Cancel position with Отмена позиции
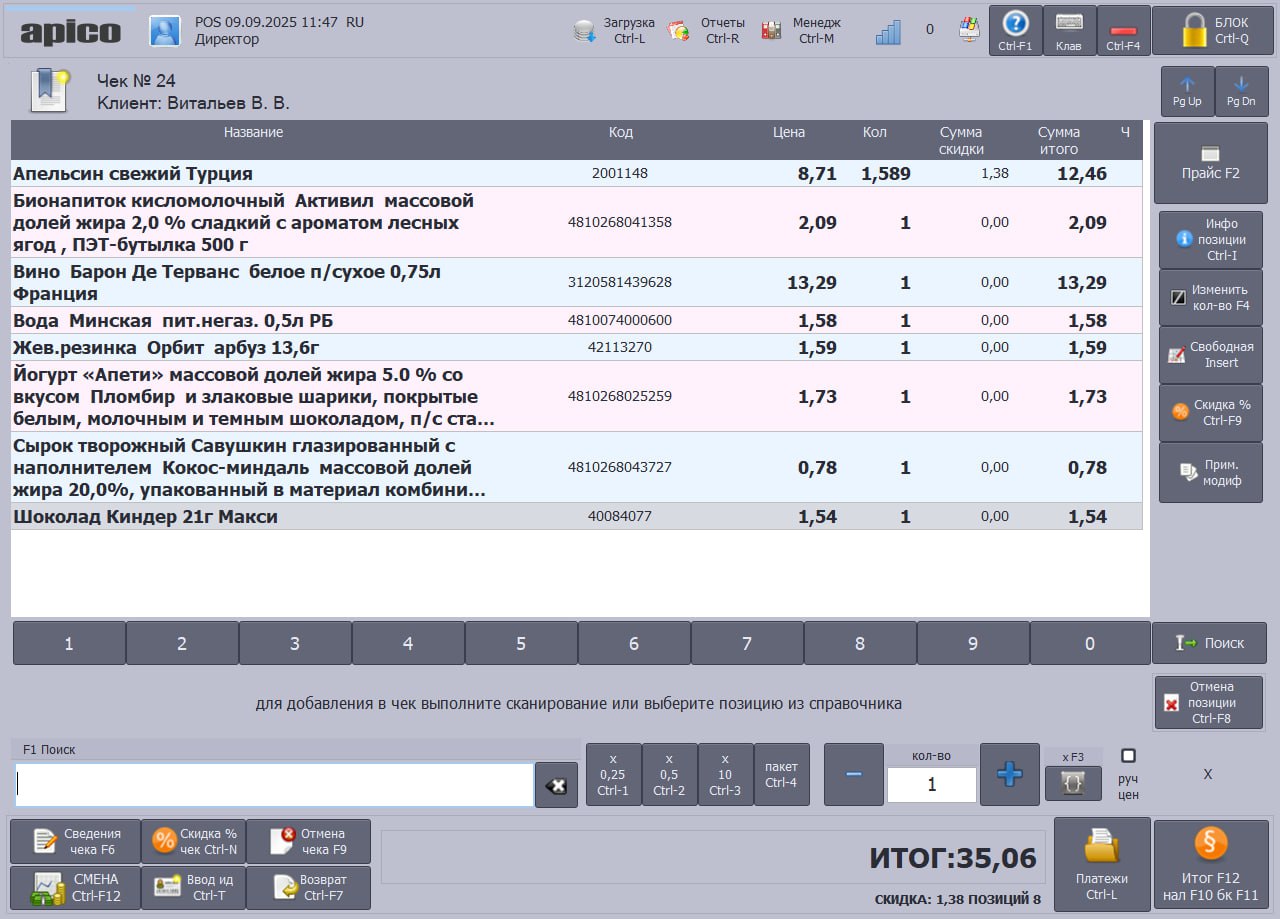The image size is (1280, 919). [x=1210, y=702]
